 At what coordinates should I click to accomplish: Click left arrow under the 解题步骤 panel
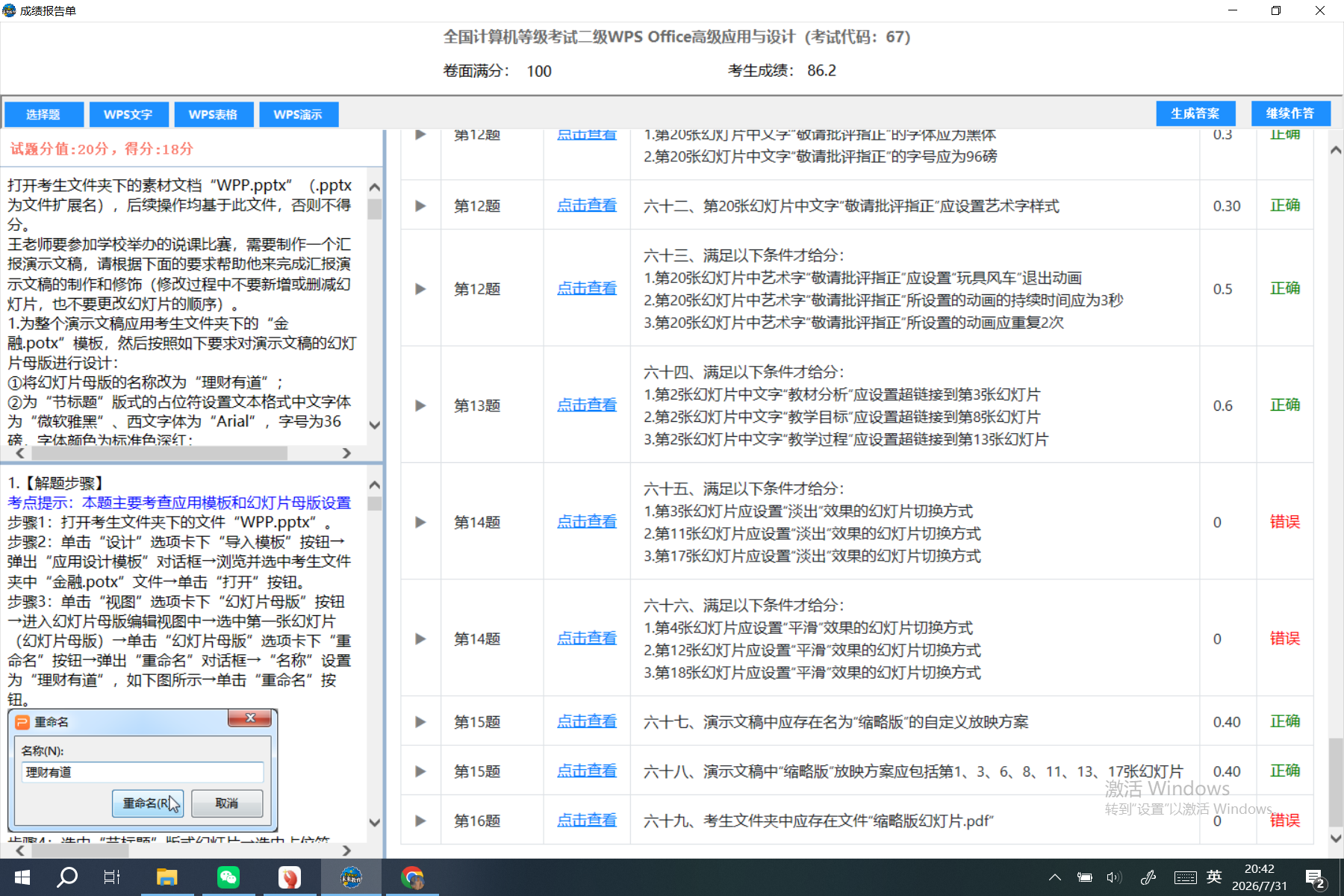(x=20, y=850)
